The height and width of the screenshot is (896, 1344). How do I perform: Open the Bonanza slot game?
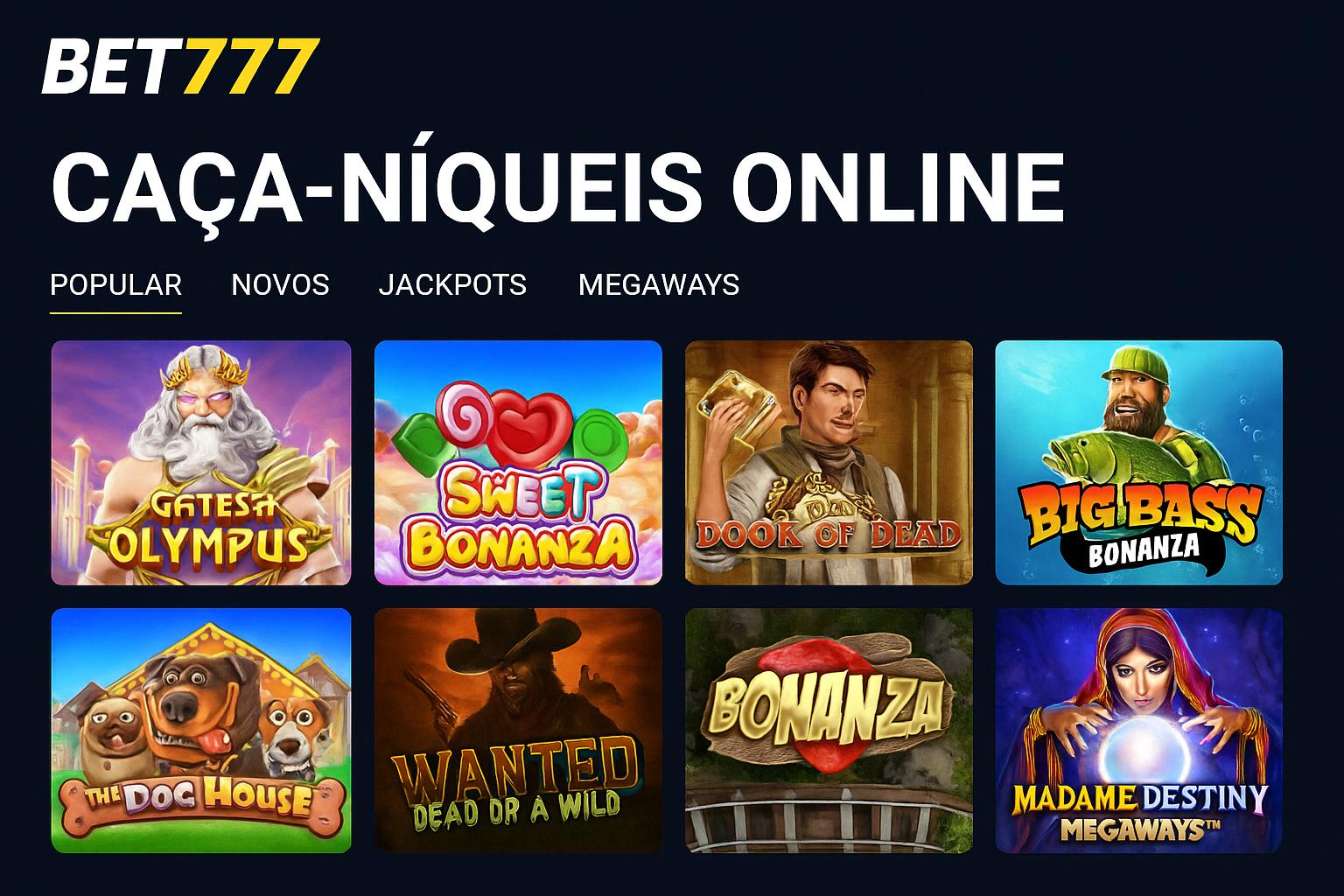[x=829, y=731]
